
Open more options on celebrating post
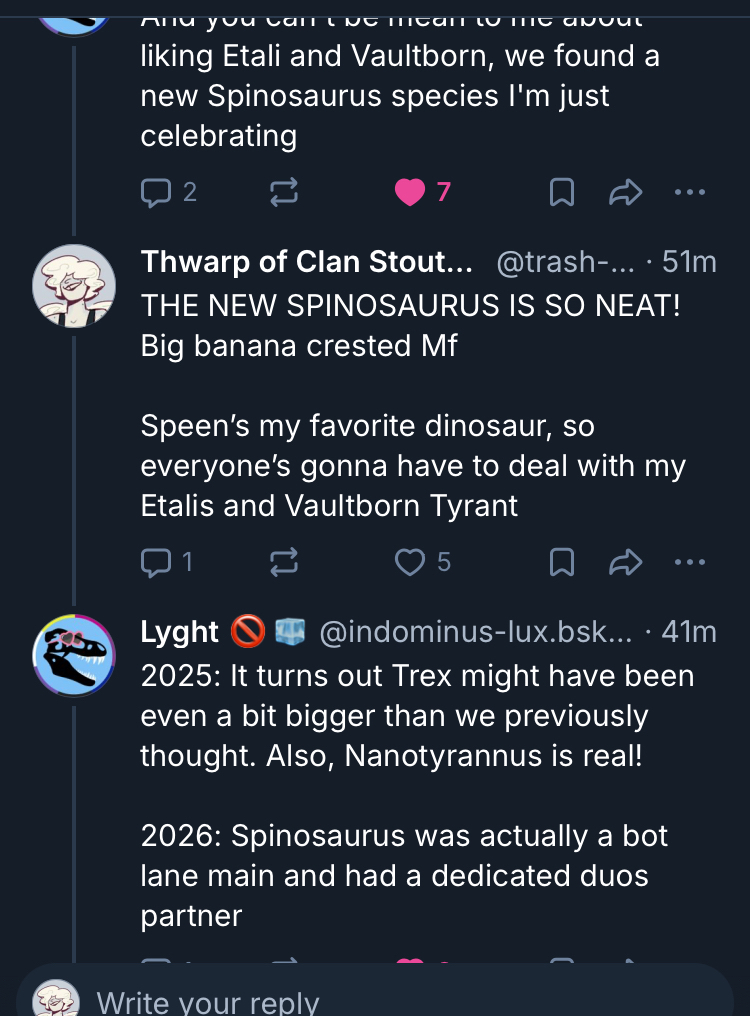pos(689,192)
